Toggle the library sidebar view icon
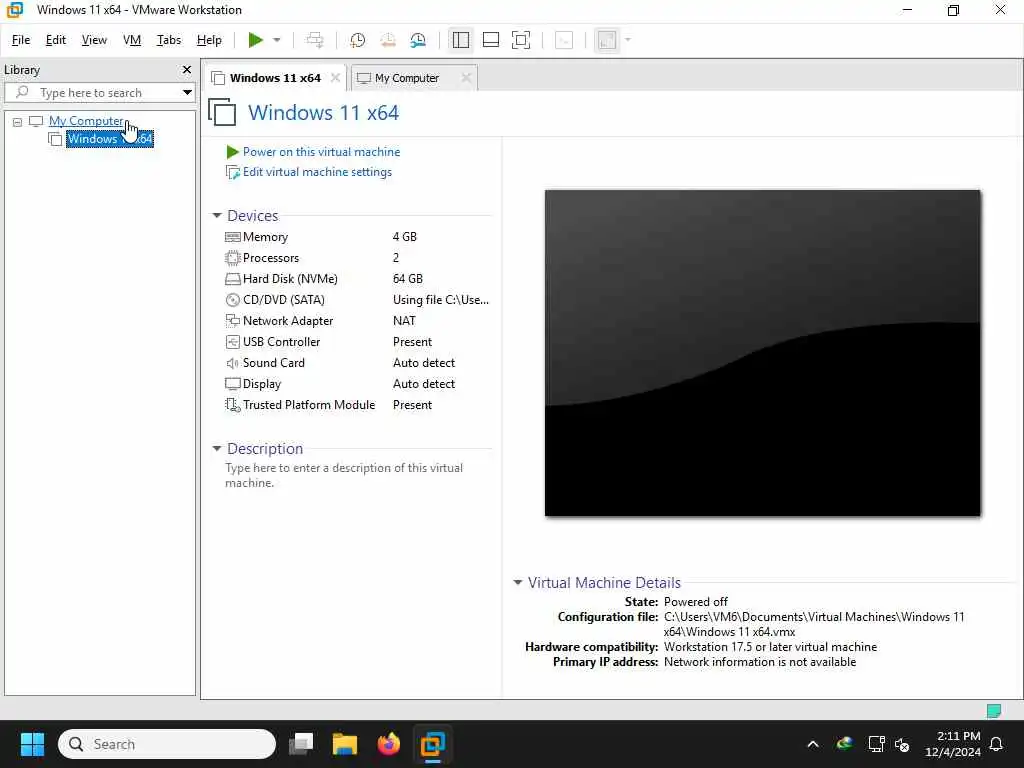The height and width of the screenshot is (768, 1024). 460,40
